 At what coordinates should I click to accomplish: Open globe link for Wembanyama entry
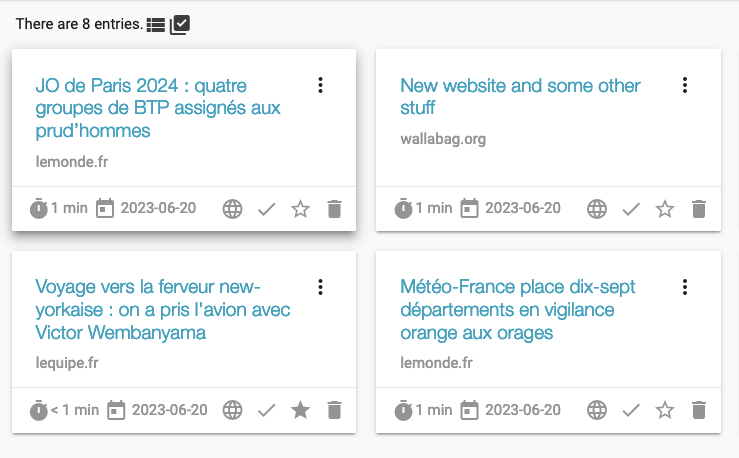click(x=232, y=410)
